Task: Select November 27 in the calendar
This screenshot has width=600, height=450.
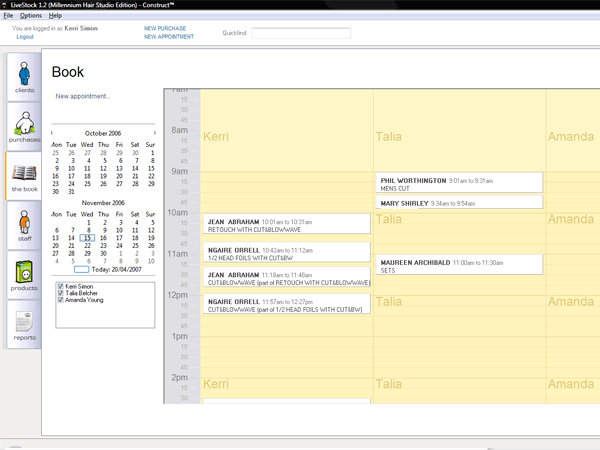Action: click(55, 253)
